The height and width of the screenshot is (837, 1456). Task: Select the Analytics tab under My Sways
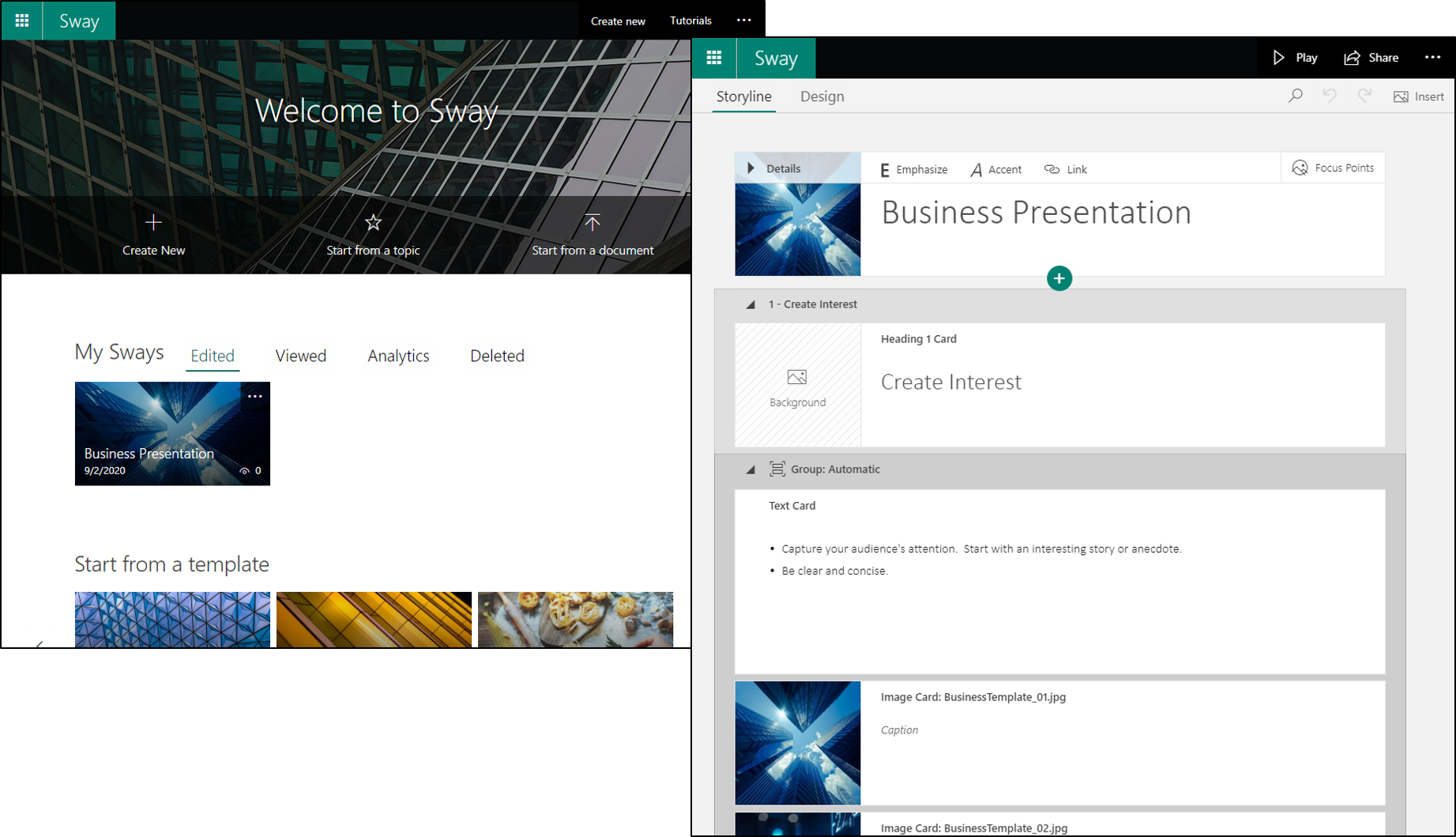[397, 356]
